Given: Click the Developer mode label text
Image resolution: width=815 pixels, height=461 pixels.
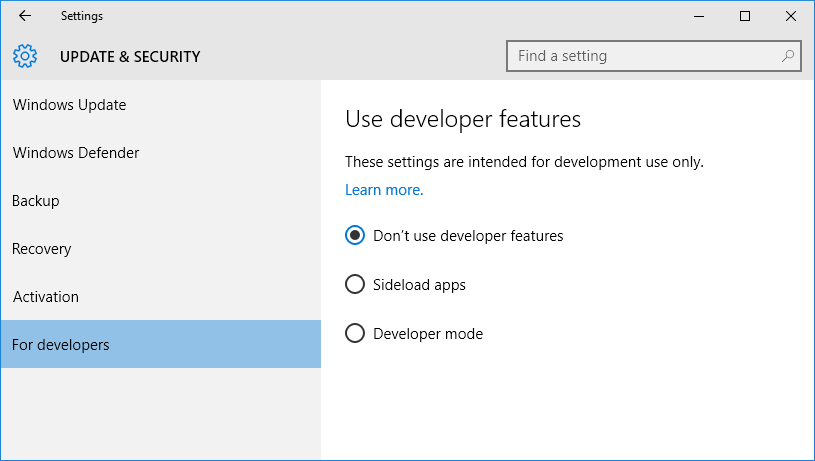Looking at the screenshot, I should (x=428, y=334).
